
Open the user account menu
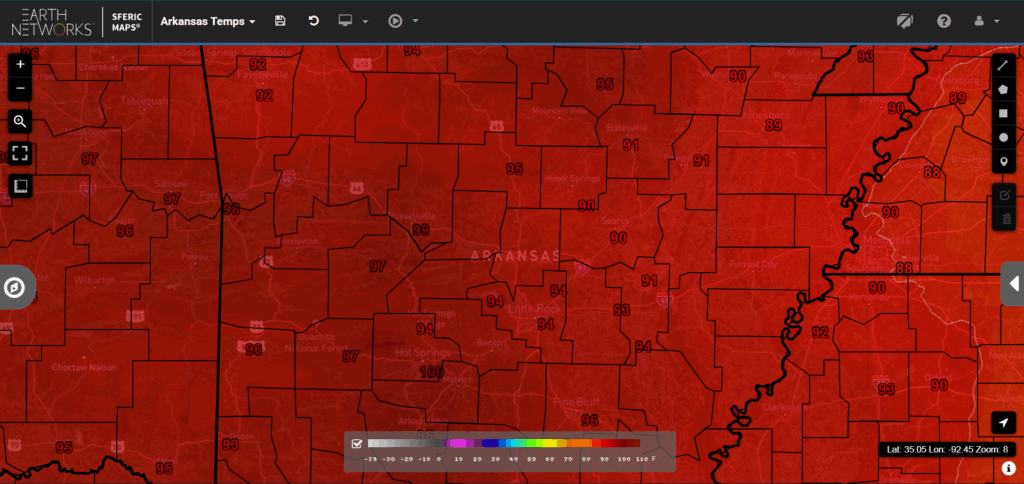pyautogui.click(x=986, y=21)
